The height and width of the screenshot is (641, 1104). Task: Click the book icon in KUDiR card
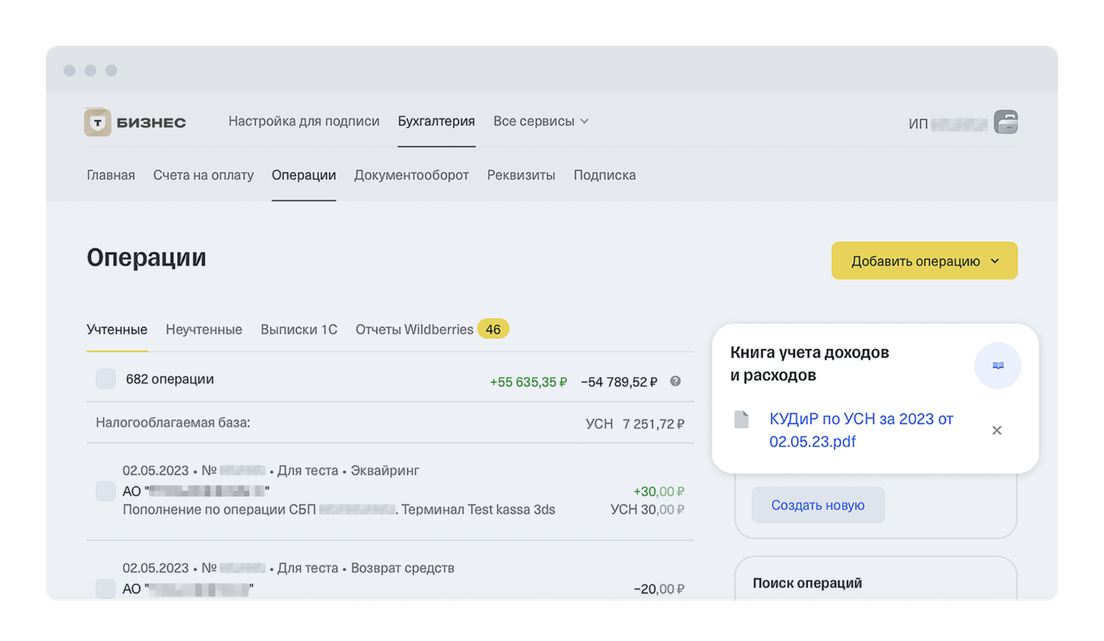click(997, 366)
